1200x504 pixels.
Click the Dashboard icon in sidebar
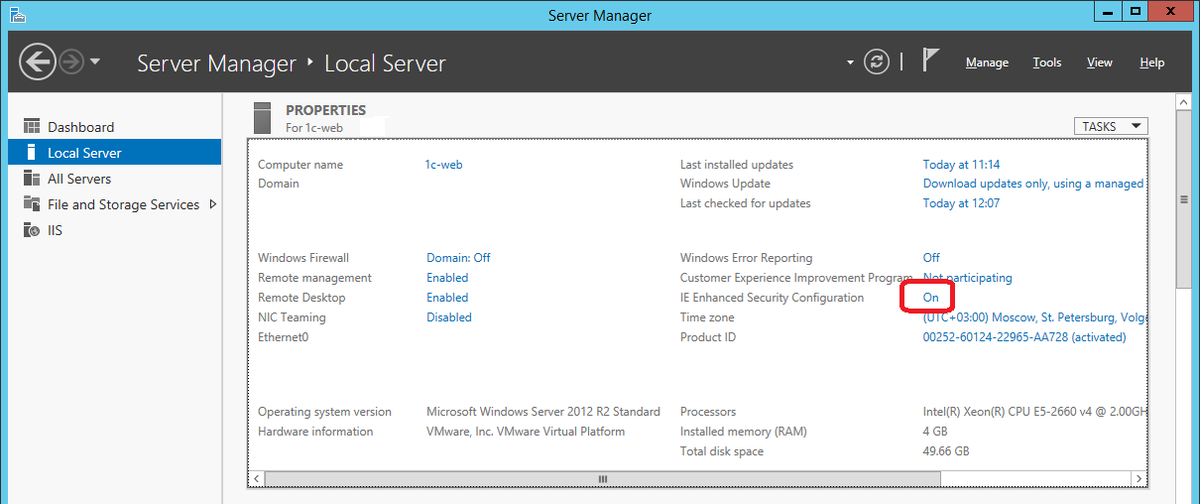(x=31, y=127)
